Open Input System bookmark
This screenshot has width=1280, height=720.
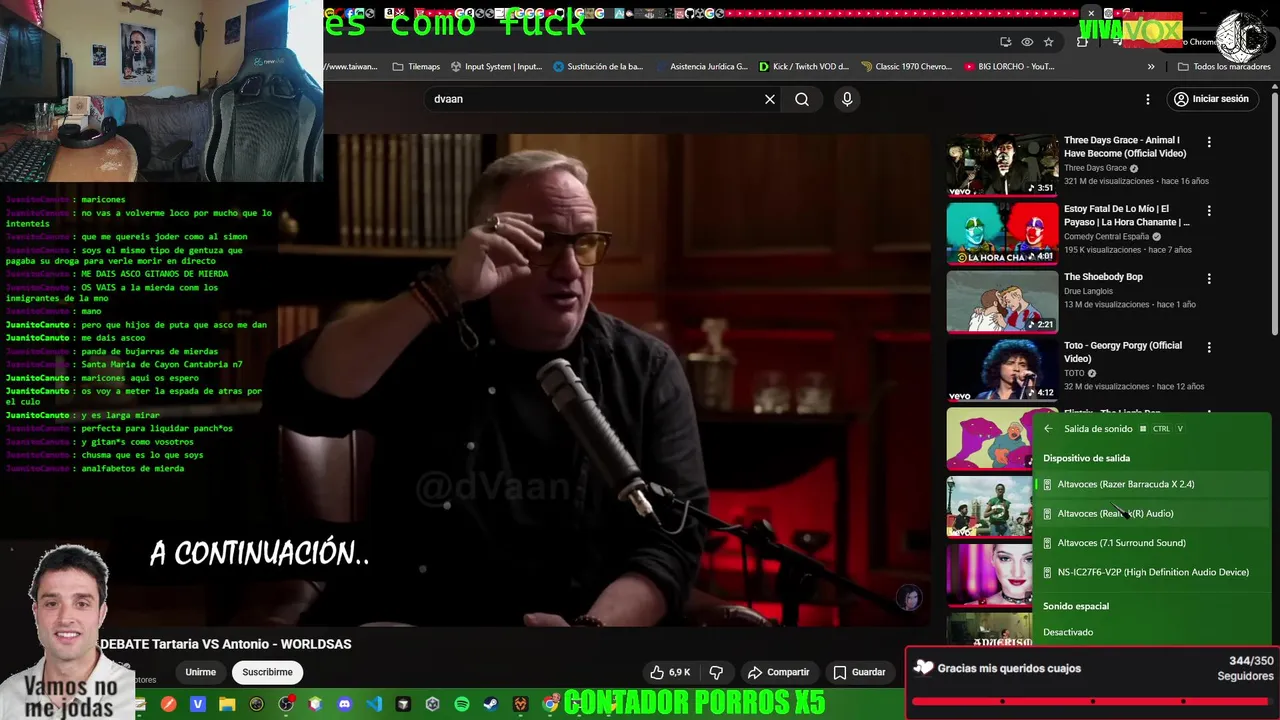click(x=496, y=67)
